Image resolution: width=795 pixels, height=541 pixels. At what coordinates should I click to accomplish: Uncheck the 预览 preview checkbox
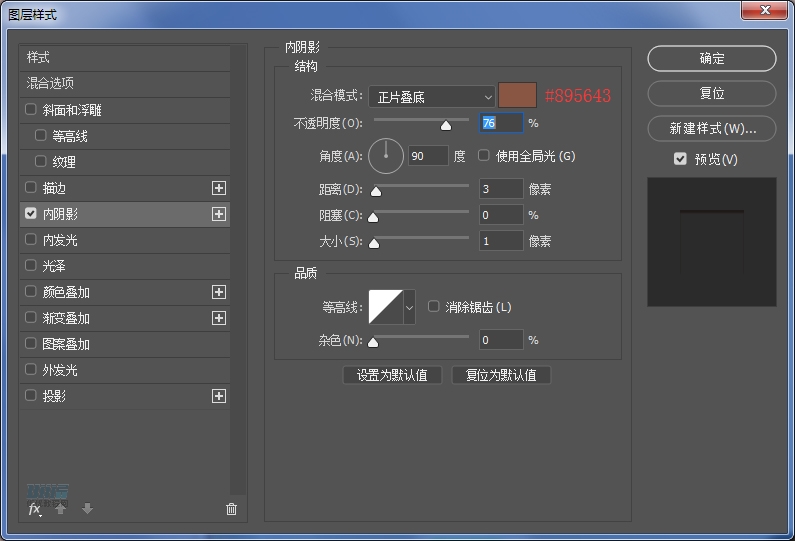coord(680,159)
